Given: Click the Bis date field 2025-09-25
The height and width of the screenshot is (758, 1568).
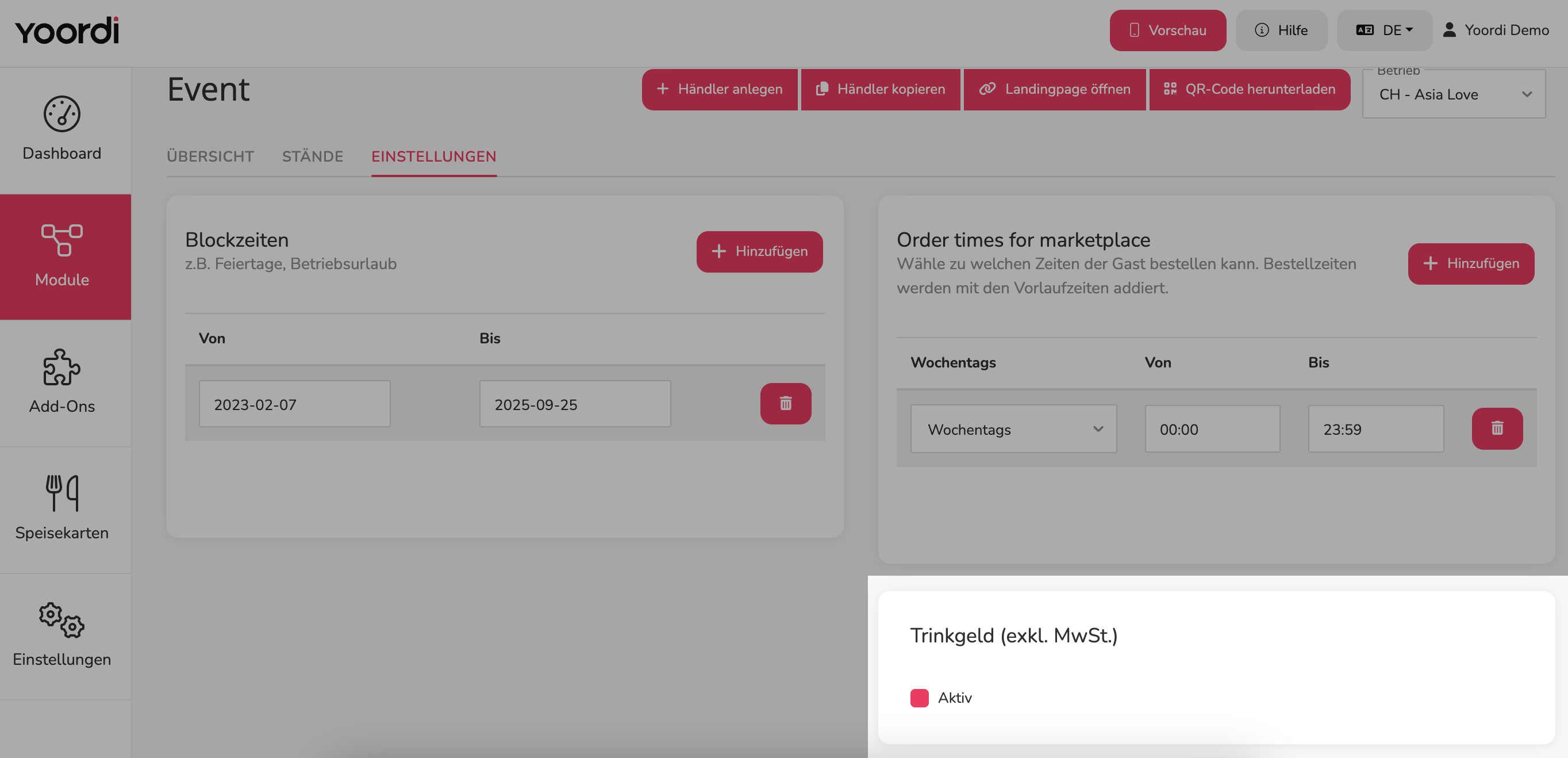Looking at the screenshot, I should click(575, 404).
